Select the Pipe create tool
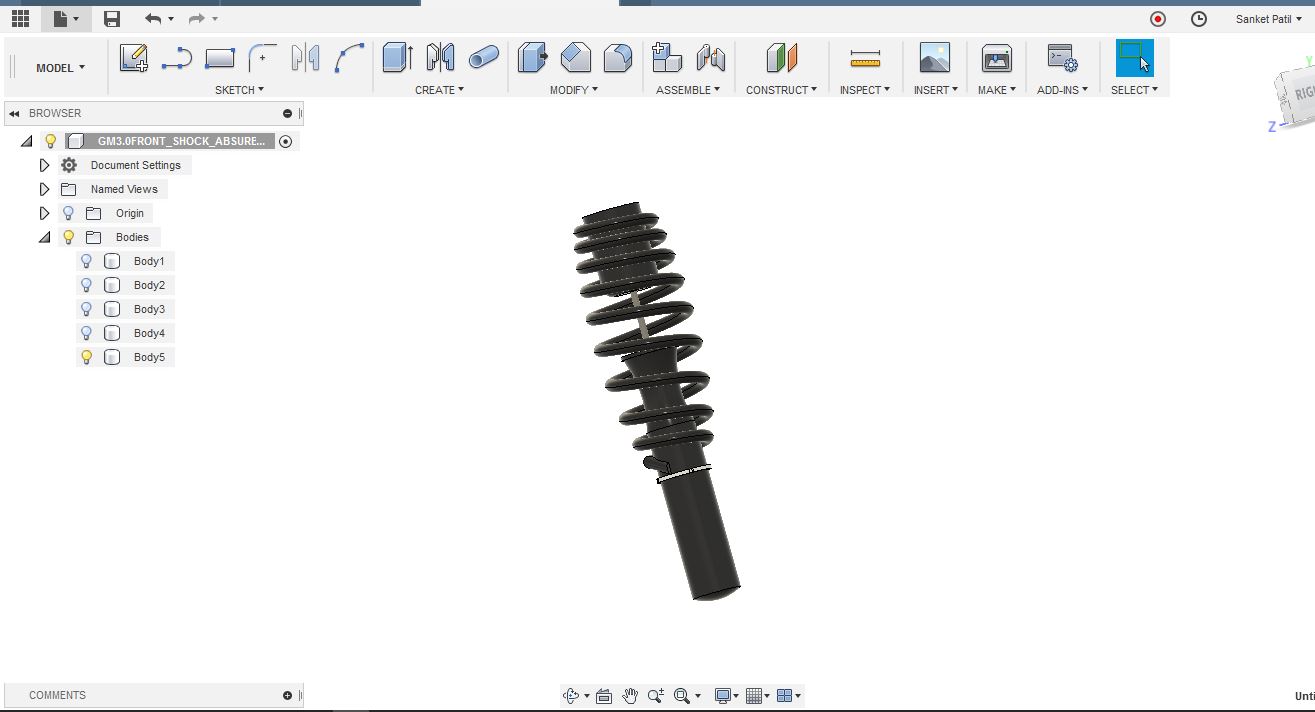 (x=483, y=58)
